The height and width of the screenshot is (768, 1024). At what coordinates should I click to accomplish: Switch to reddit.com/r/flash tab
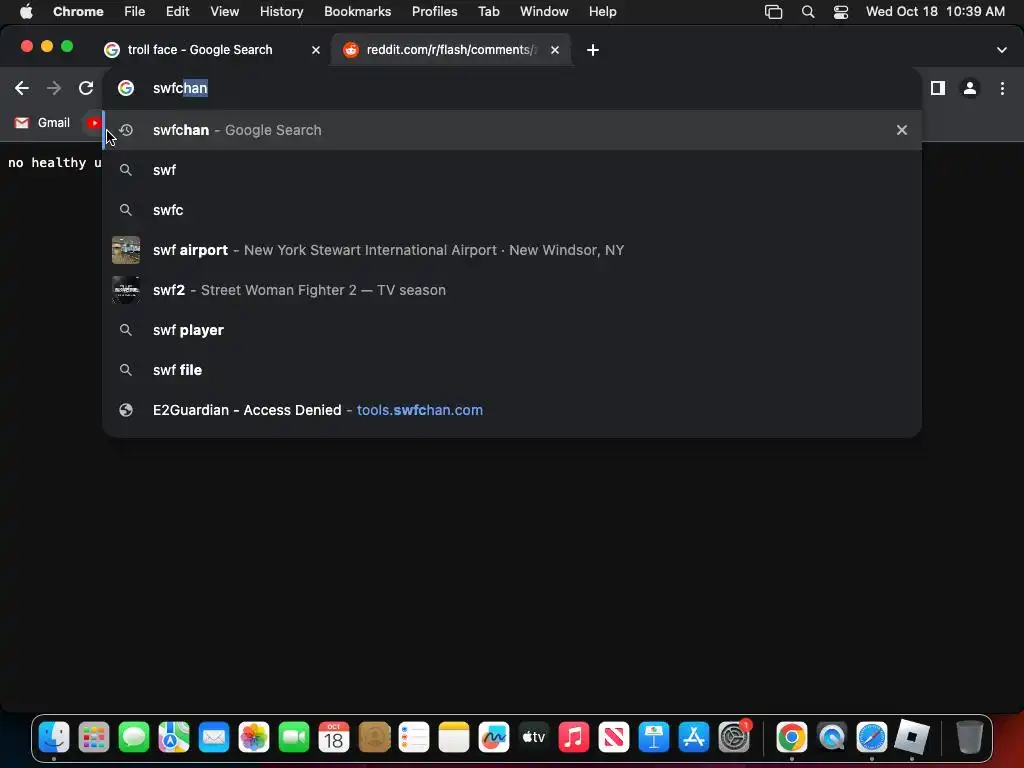click(452, 50)
